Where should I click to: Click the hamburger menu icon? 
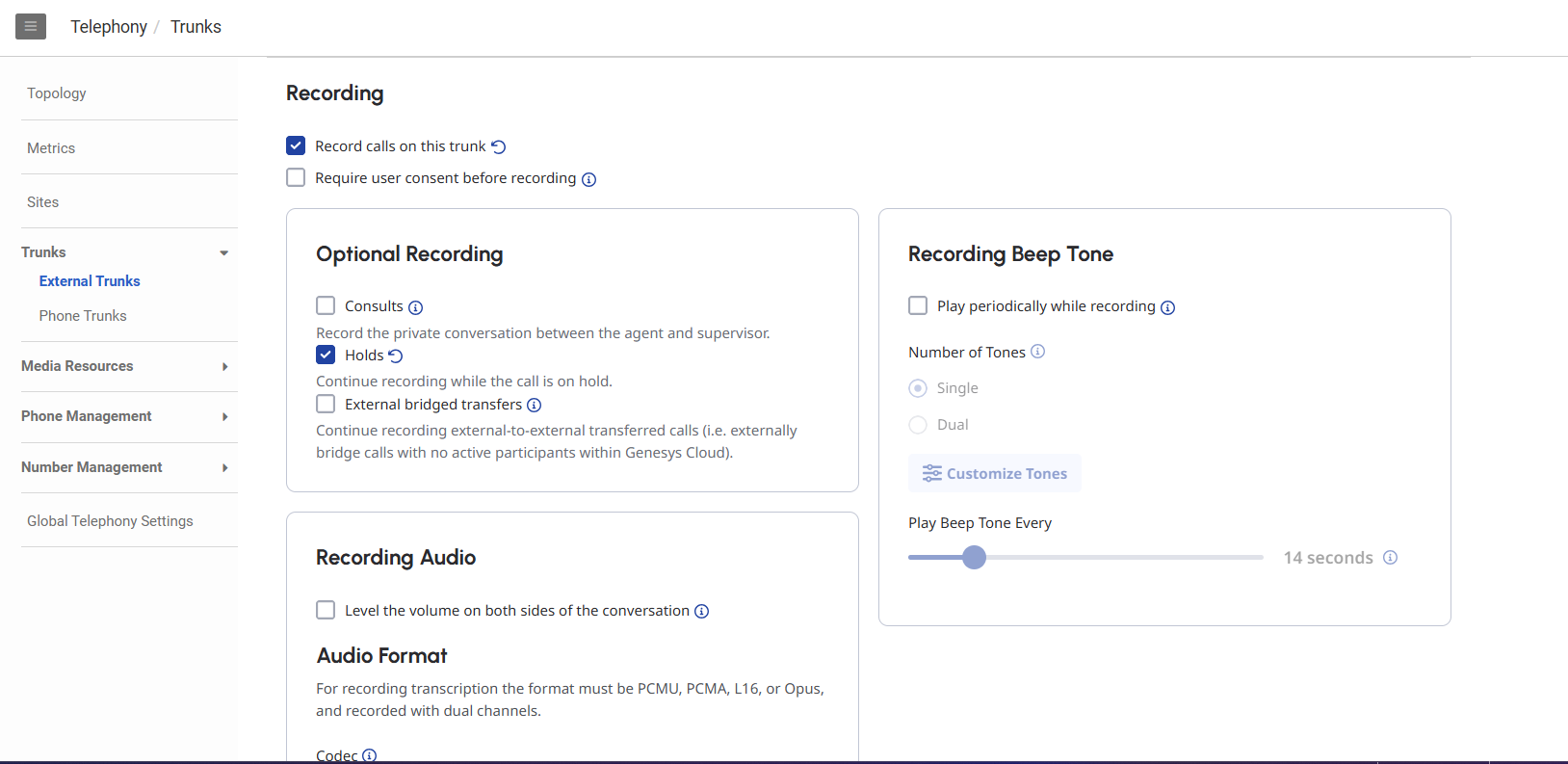tap(31, 26)
